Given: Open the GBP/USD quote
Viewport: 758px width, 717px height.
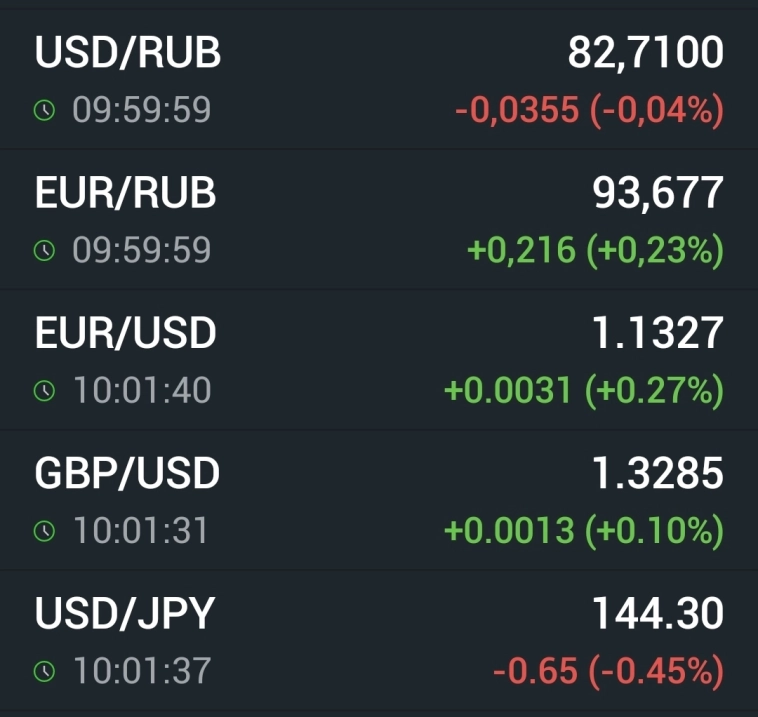Looking at the screenshot, I should point(127,473).
